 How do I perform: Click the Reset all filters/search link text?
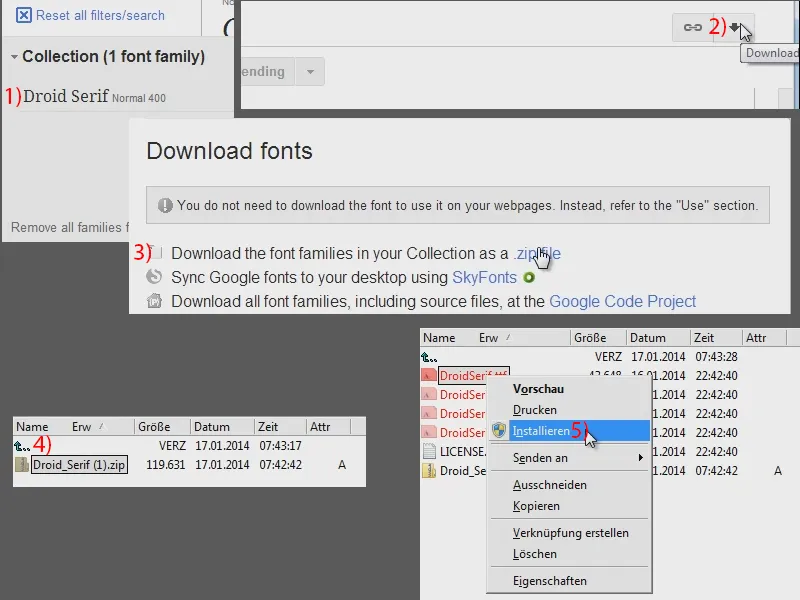coord(100,16)
